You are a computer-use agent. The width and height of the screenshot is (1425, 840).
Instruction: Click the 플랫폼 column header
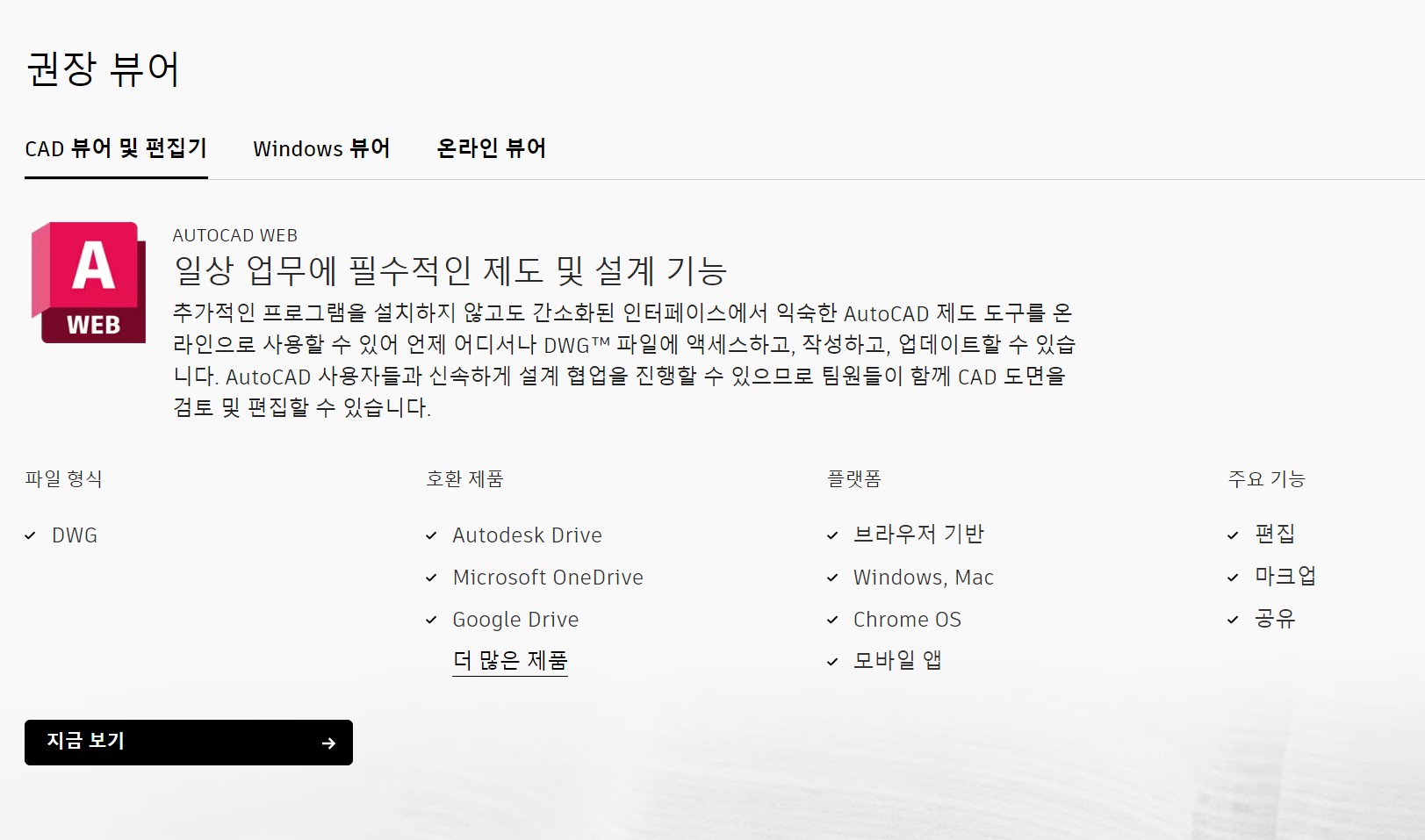854,479
